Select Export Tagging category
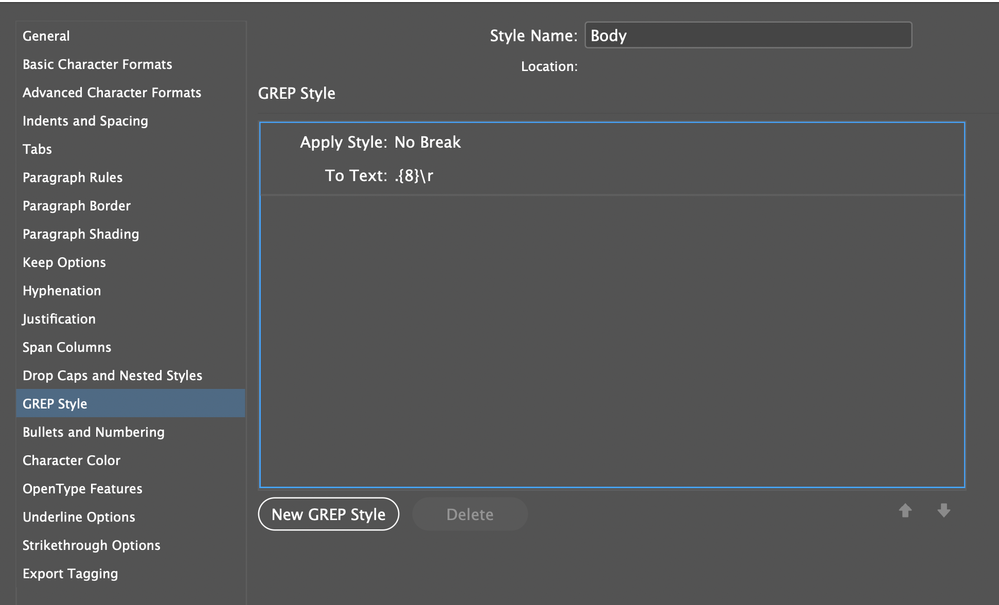This screenshot has width=999, height=605. (131, 573)
